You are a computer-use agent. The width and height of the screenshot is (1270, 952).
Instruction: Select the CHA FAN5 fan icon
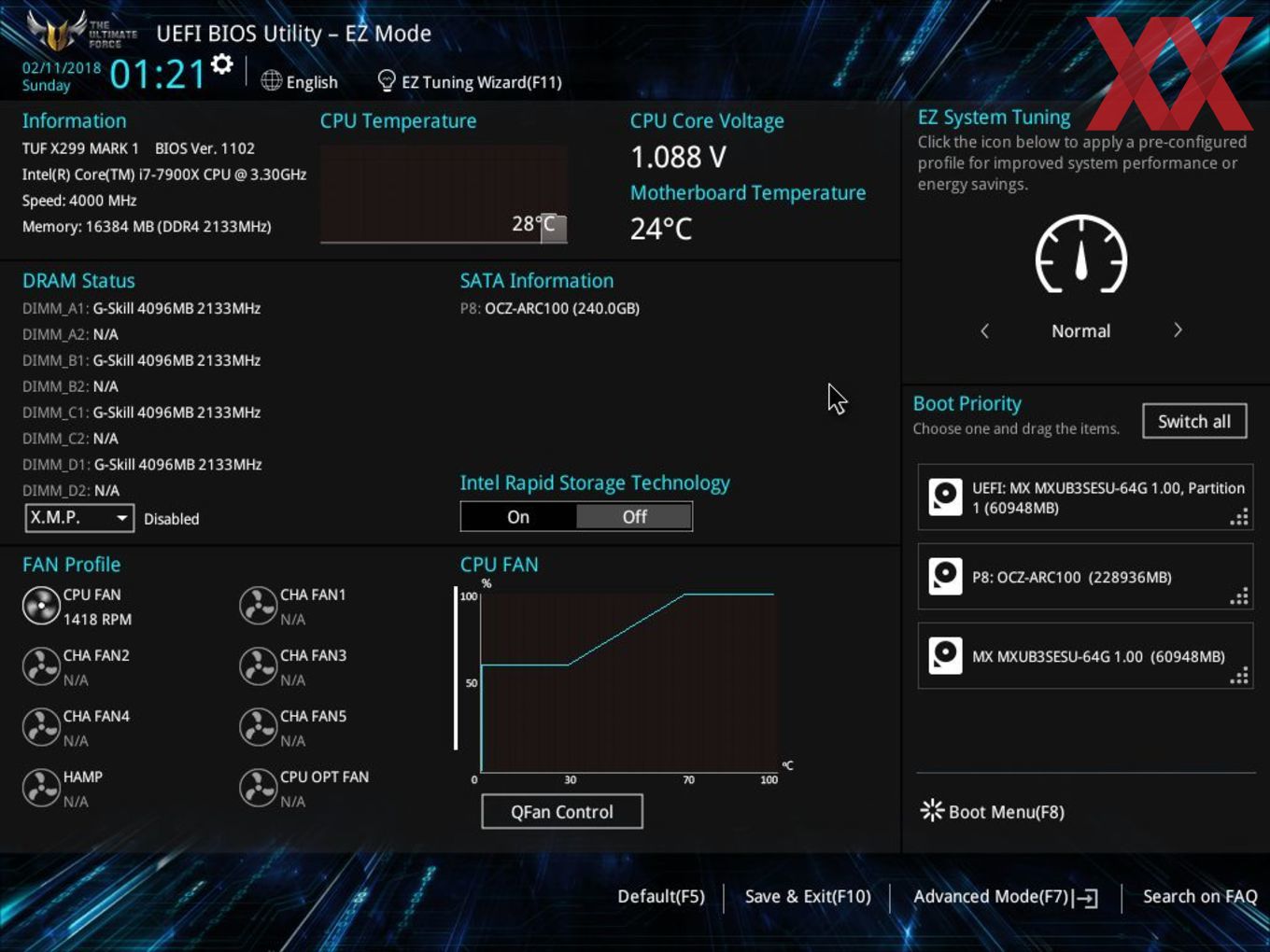[x=258, y=728]
